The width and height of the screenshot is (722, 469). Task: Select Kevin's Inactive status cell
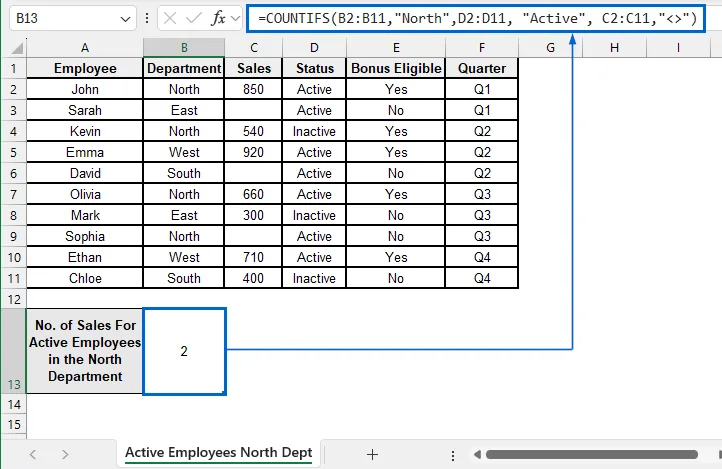click(x=314, y=131)
